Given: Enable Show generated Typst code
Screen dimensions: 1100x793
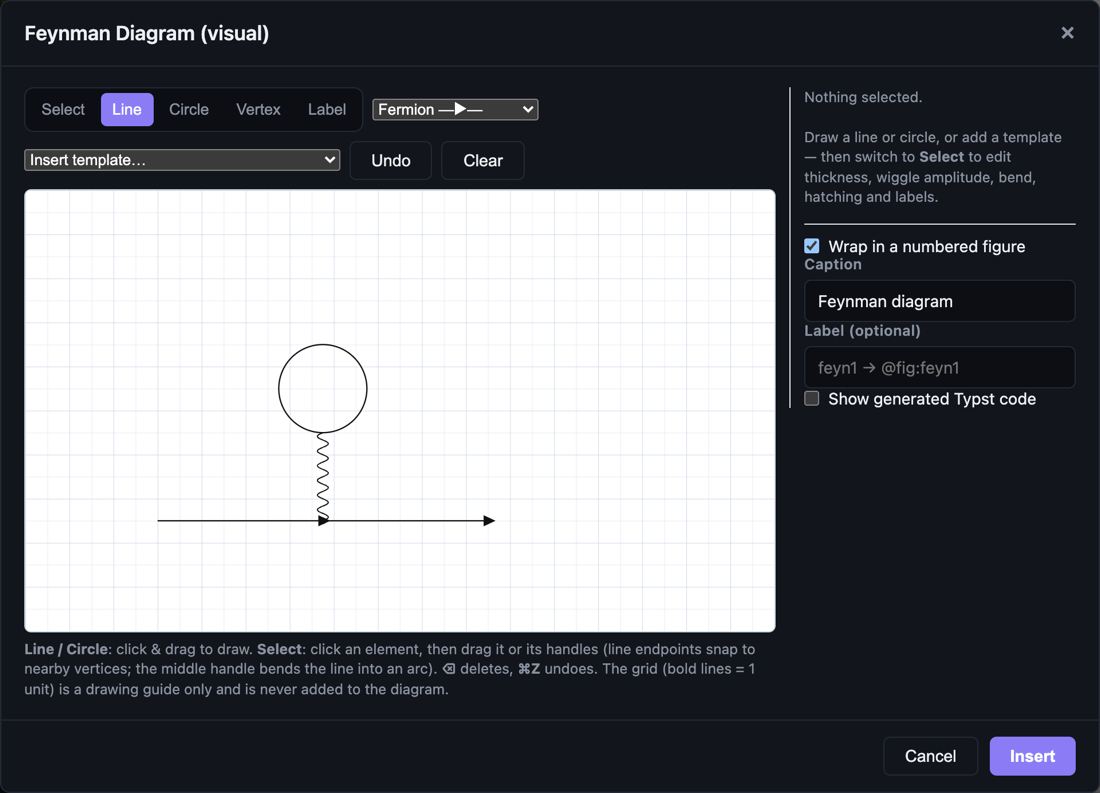Looking at the screenshot, I should 812,399.
